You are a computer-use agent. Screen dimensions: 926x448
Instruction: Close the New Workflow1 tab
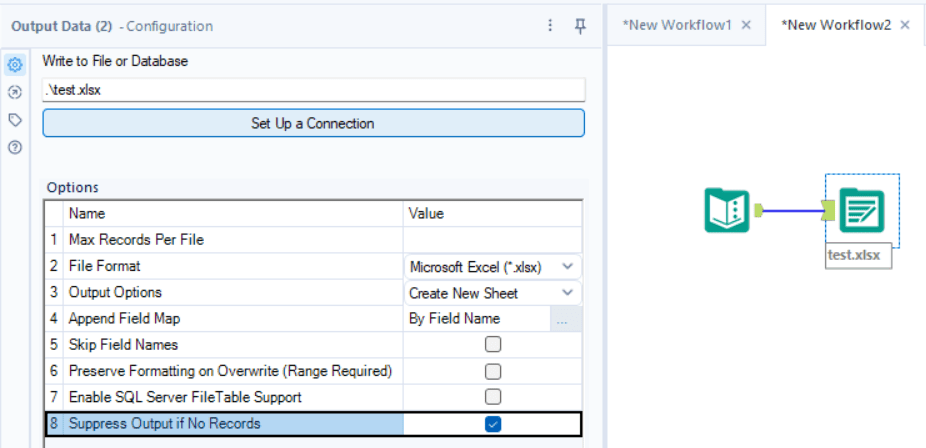(x=746, y=25)
